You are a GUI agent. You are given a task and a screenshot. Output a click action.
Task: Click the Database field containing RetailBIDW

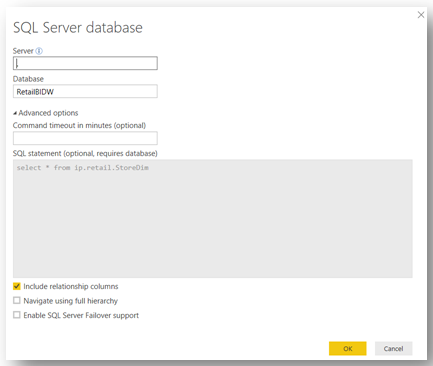coord(85,91)
